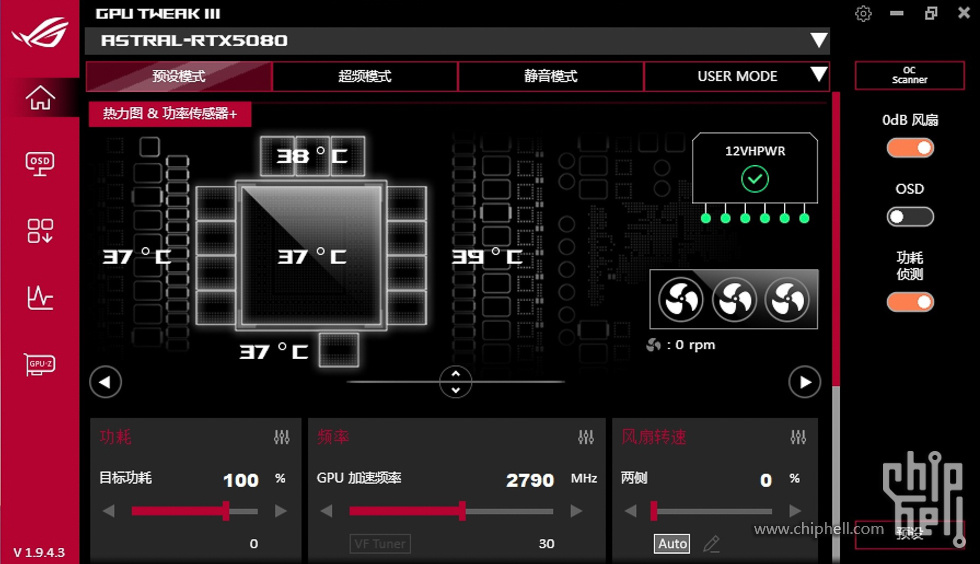Open the USER MODE dropdown arrow
980x564 pixels.
point(819,74)
